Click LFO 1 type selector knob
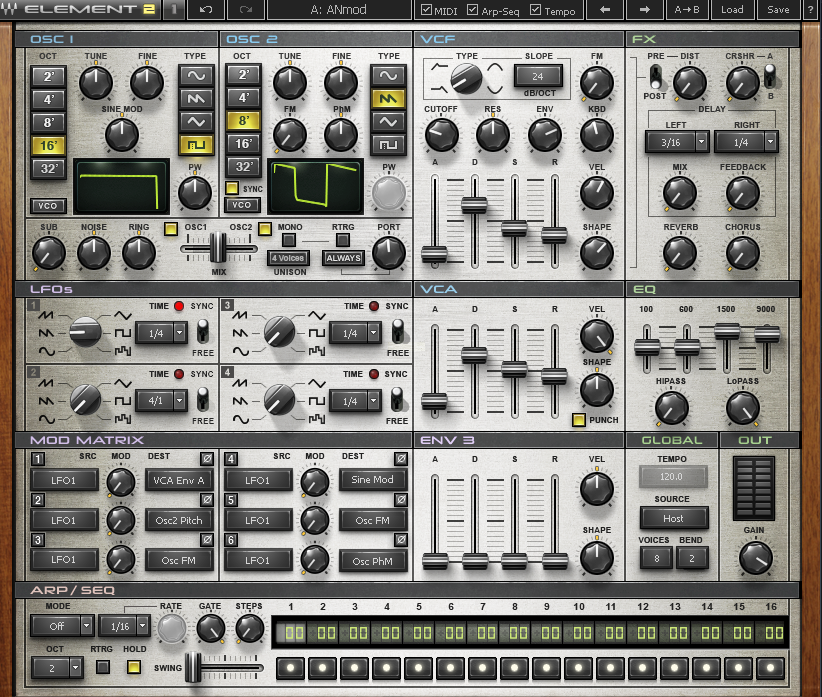822x697 pixels. 85,332
